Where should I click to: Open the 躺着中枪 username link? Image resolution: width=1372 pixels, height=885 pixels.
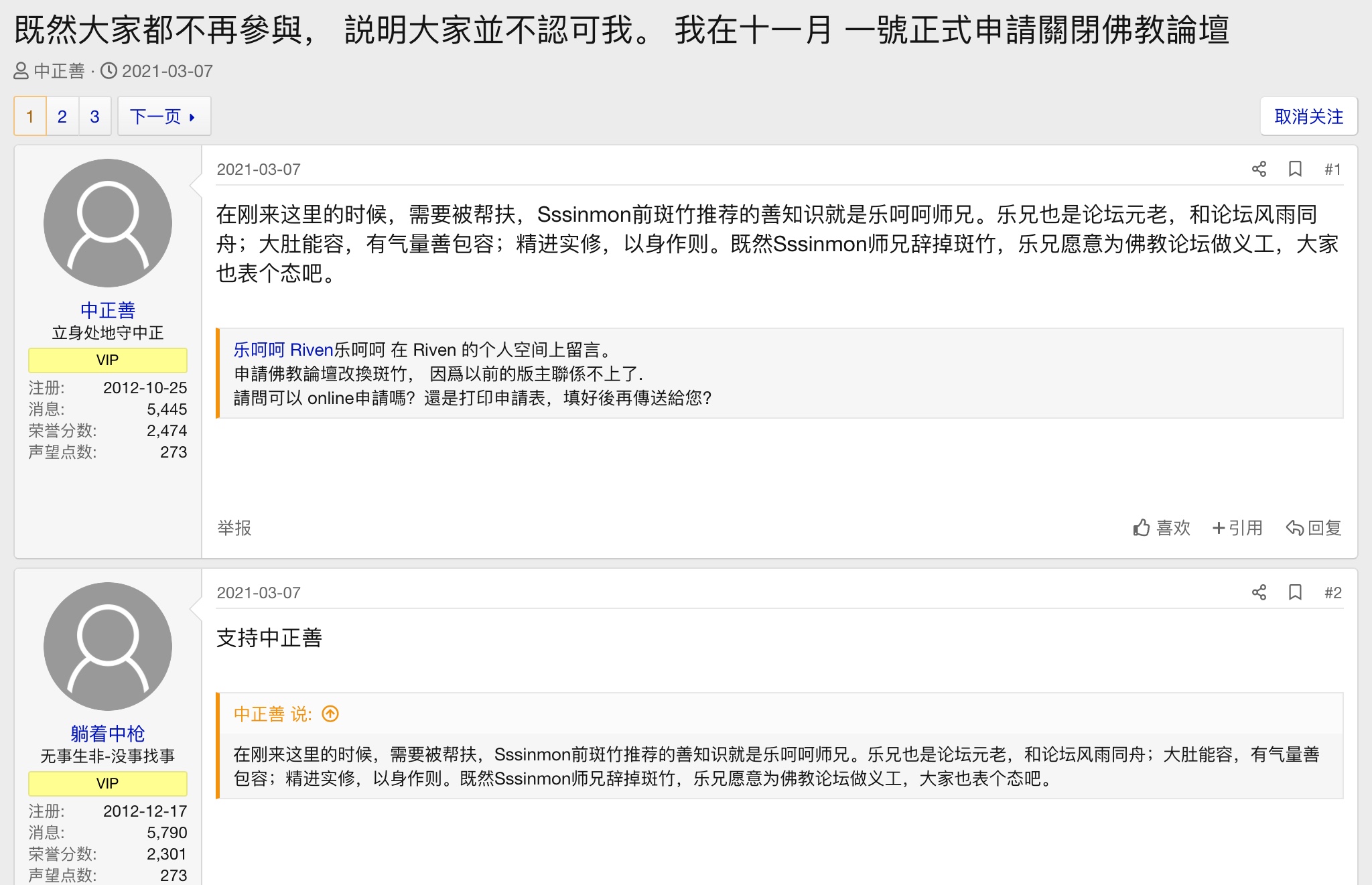pyautogui.click(x=108, y=734)
